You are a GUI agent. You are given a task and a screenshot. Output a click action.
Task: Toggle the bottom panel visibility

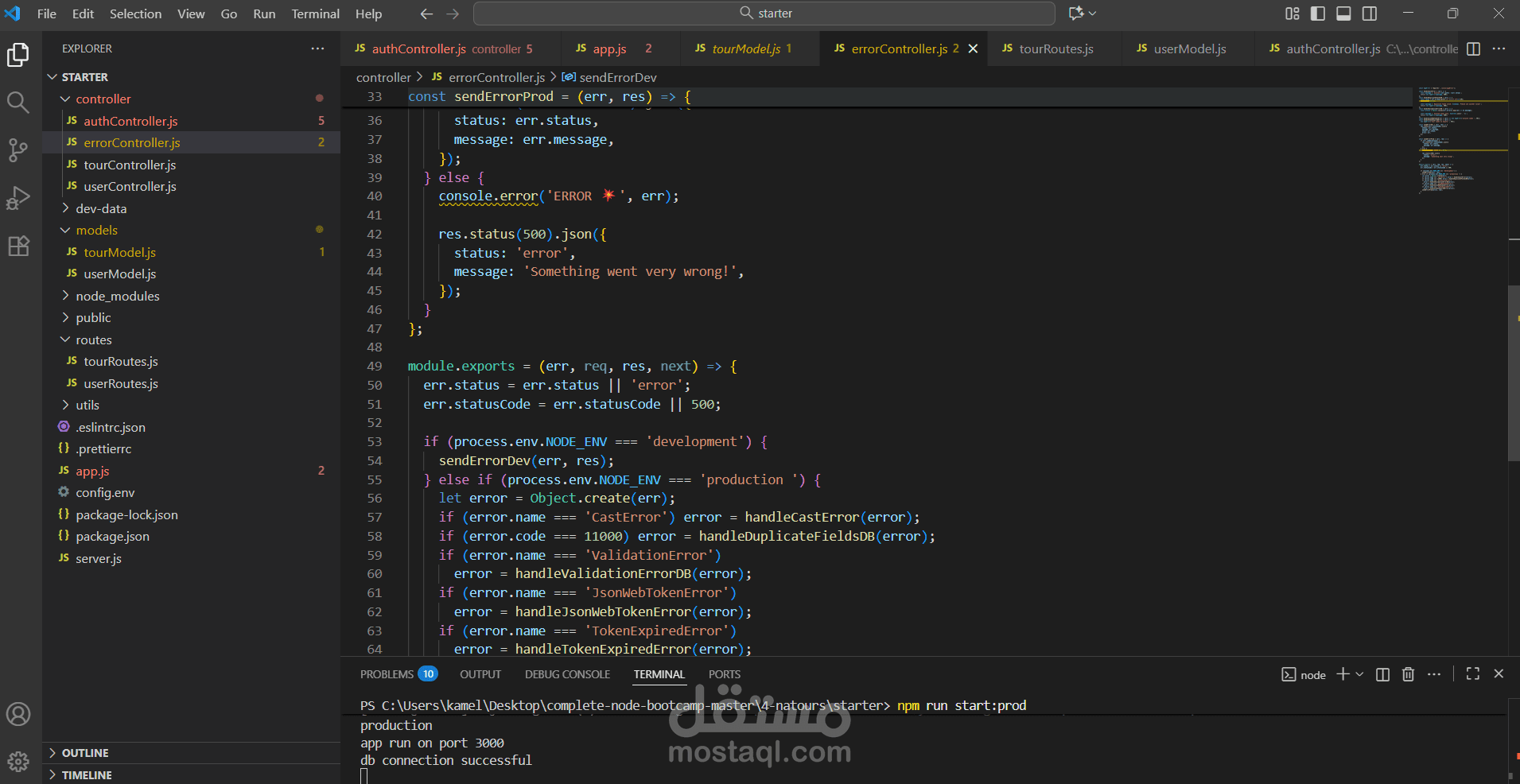pos(1343,14)
